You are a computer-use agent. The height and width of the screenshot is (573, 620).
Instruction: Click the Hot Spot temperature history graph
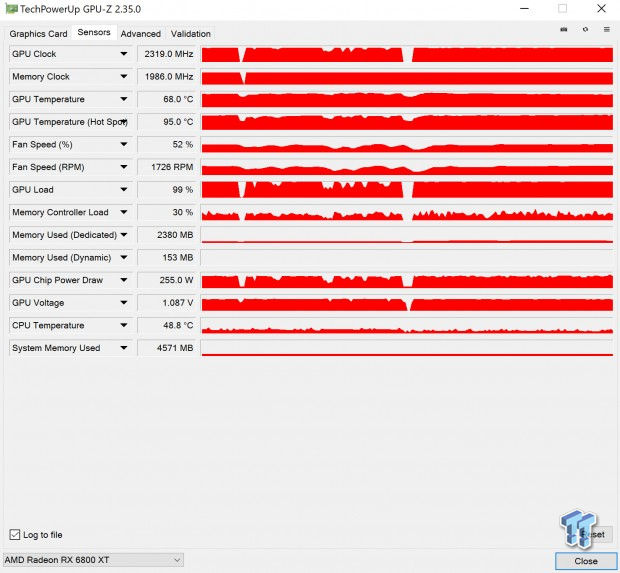(x=407, y=122)
